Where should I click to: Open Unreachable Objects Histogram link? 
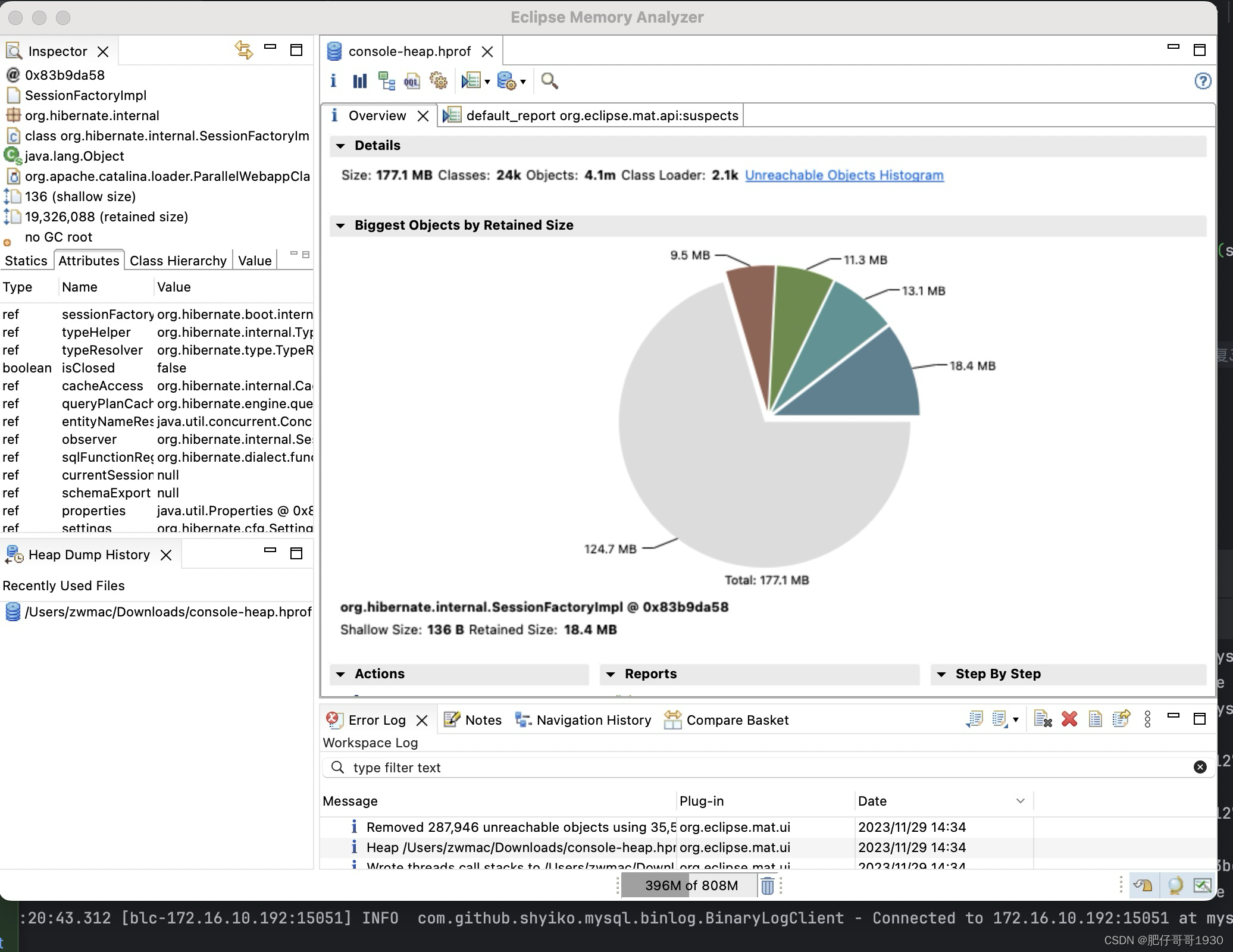[844, 175]
